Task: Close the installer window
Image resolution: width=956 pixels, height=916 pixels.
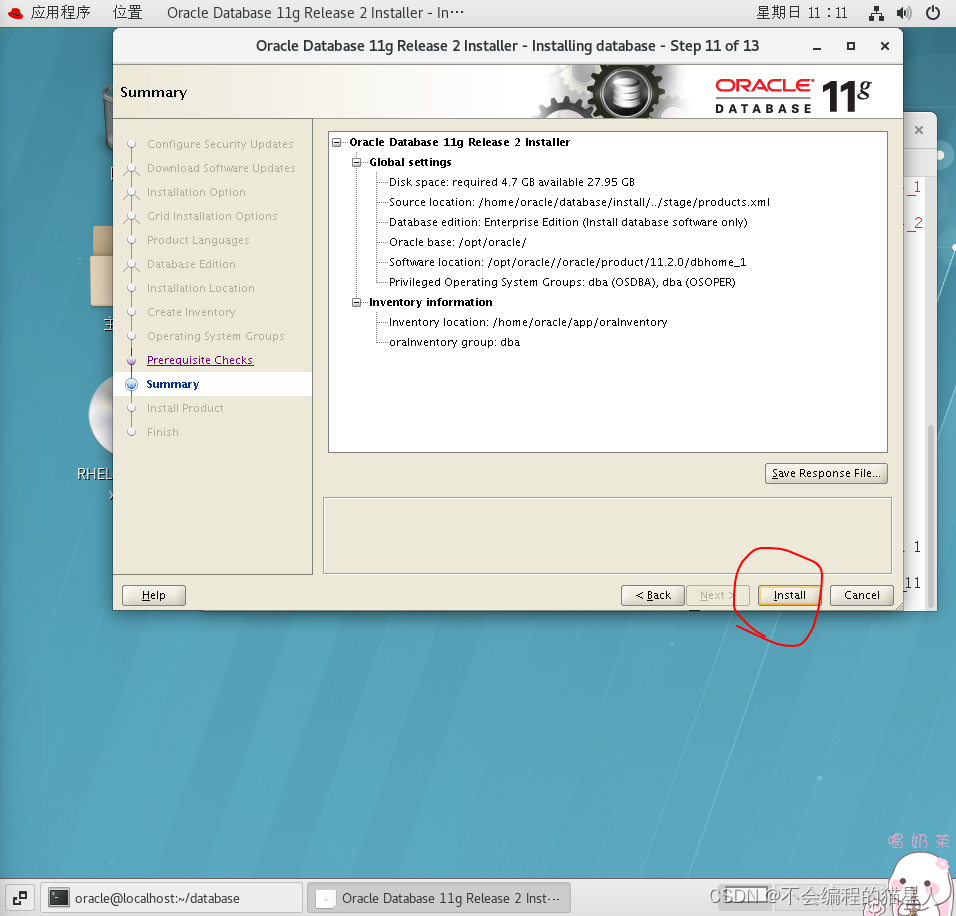Action: pyautogui.click(x=885, y=46)
